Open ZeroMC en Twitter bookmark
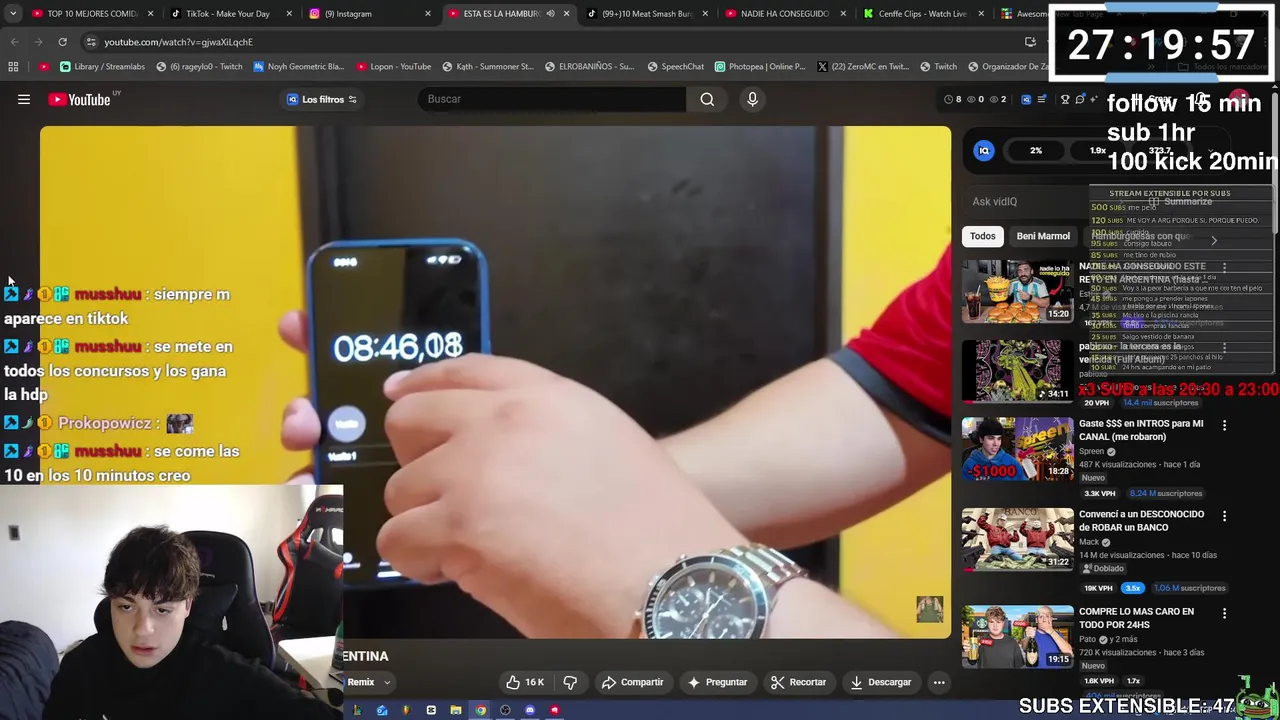The height and width of the screenshot is (720, 1280). pos(862,67)
